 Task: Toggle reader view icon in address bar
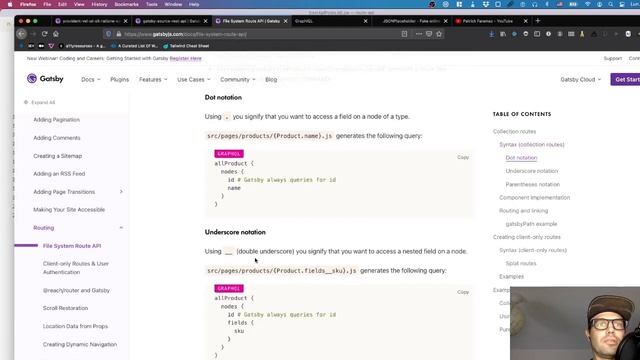(404, 34)
